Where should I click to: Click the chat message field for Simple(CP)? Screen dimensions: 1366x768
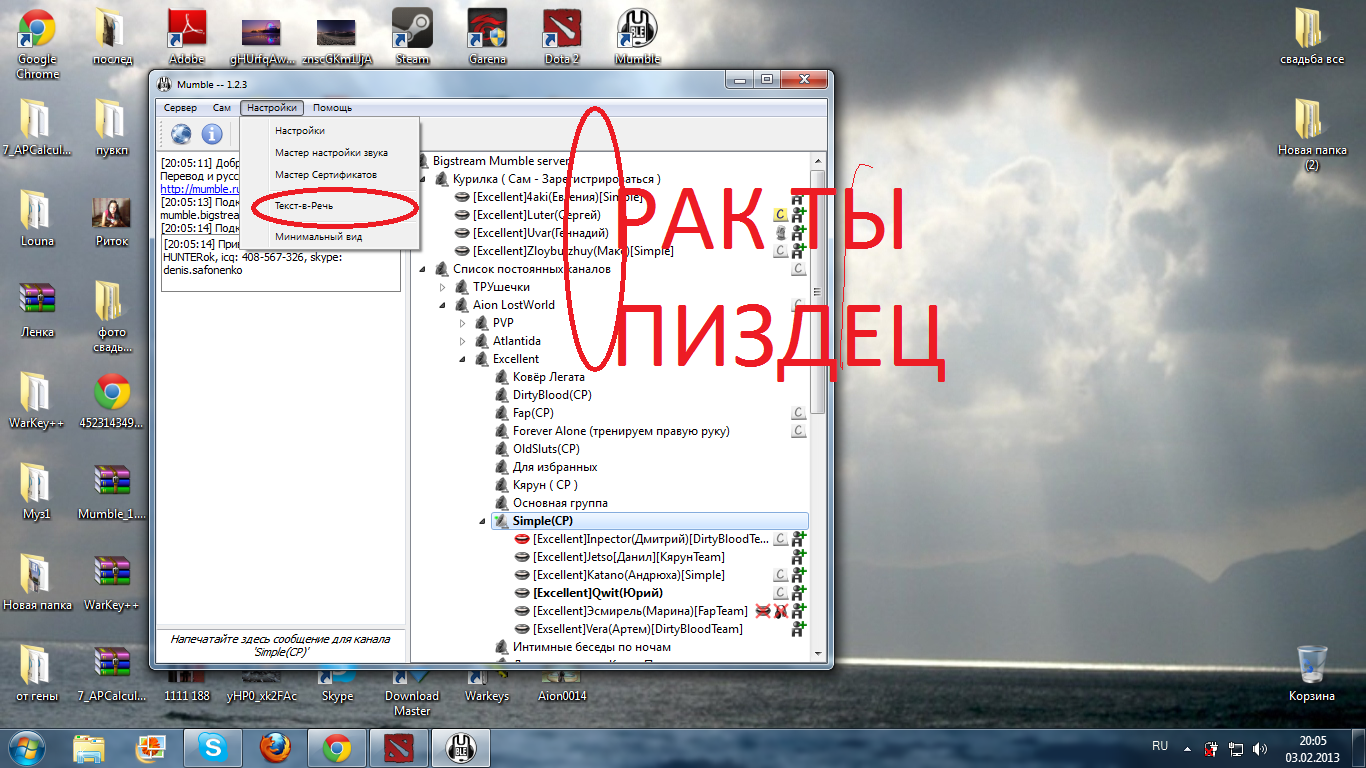click(x=280, y=645)
